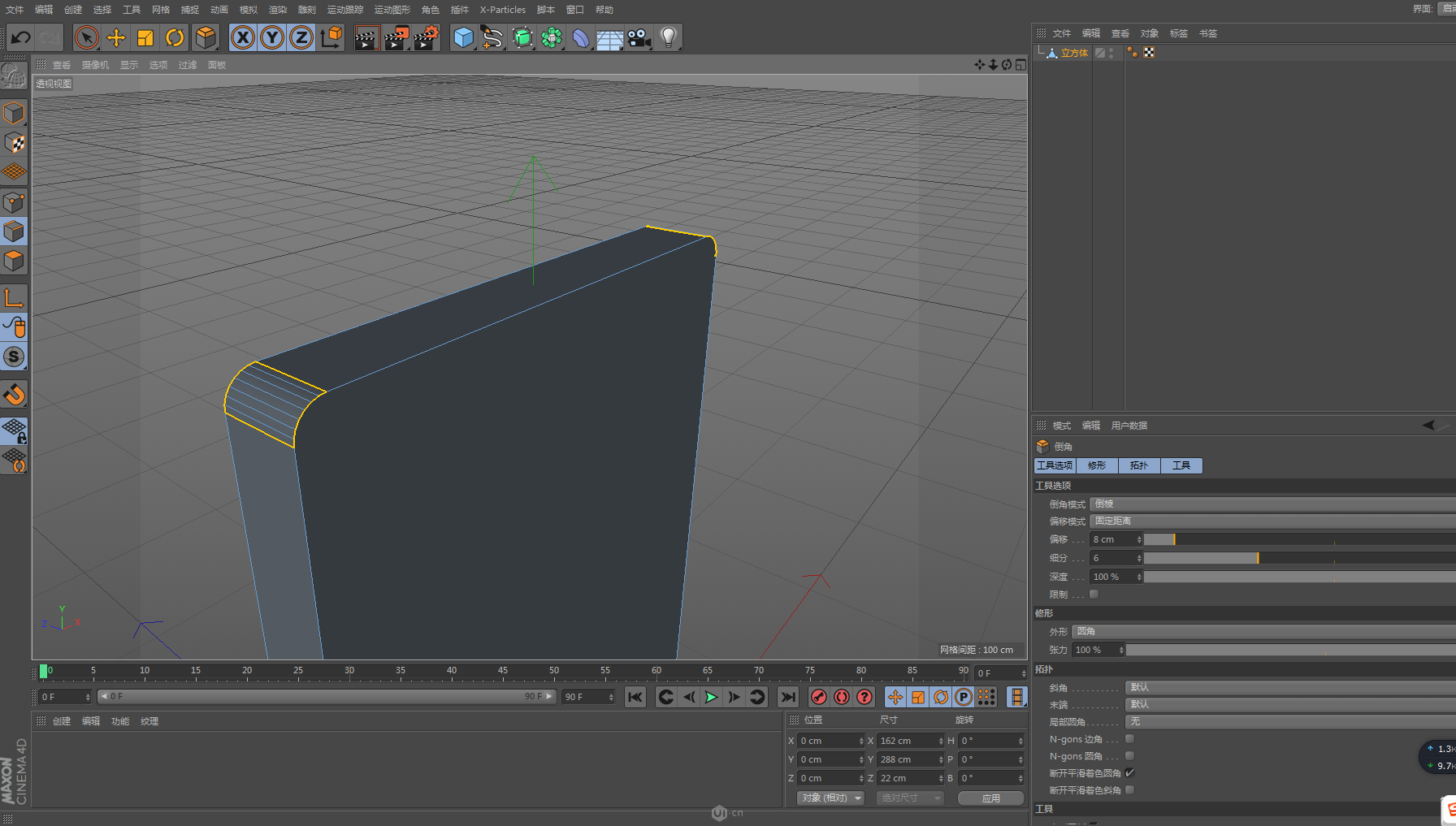Add a Cube primitive from toolbar
Screen dimensions: 1456x826
click(x=463, y=38)
